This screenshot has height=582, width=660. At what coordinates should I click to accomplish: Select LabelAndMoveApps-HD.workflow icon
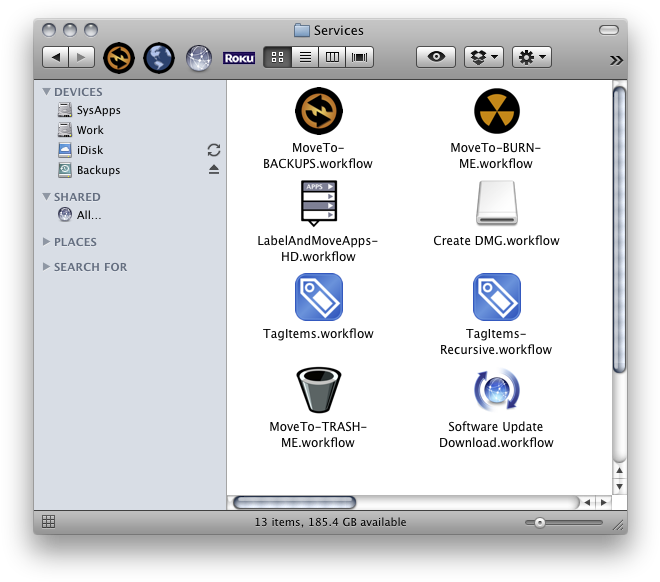(318, 204)
